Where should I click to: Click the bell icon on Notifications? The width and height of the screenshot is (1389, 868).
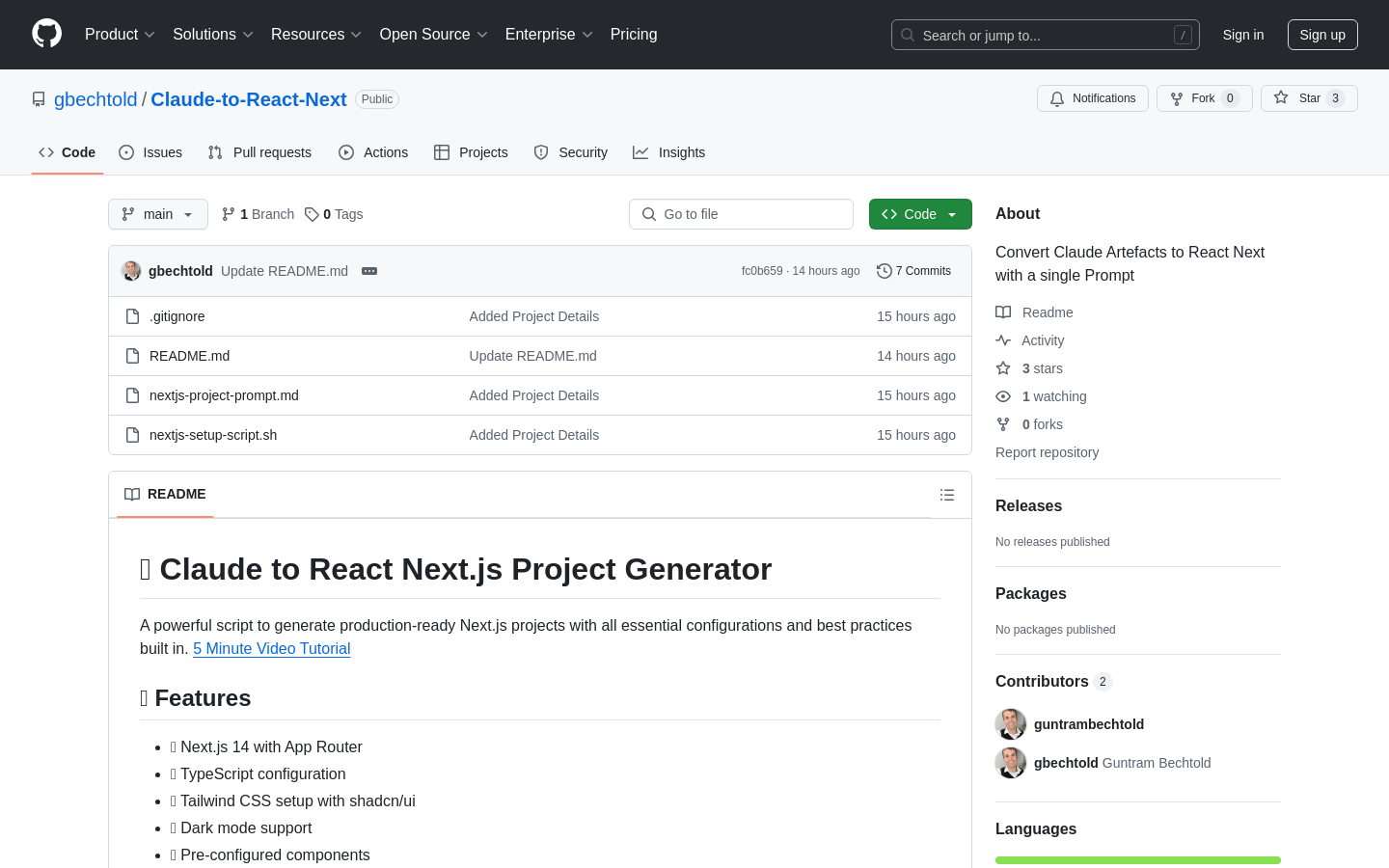pyautogui.click(x=1057, y=98)
